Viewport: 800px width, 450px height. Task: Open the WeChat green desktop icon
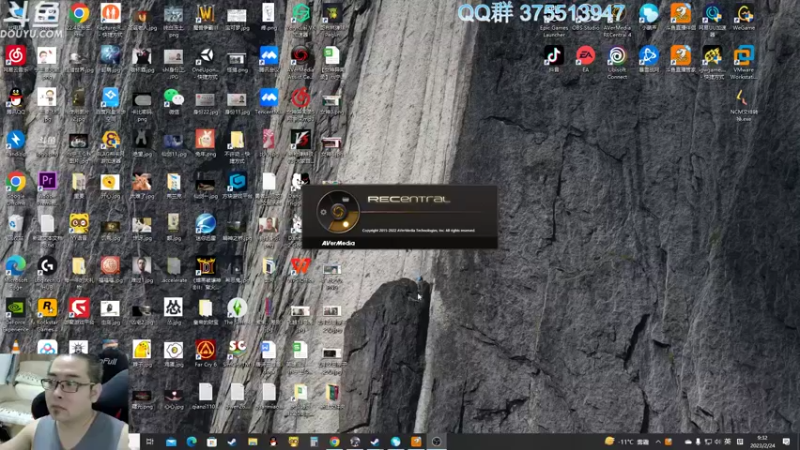tap(173, 101)
